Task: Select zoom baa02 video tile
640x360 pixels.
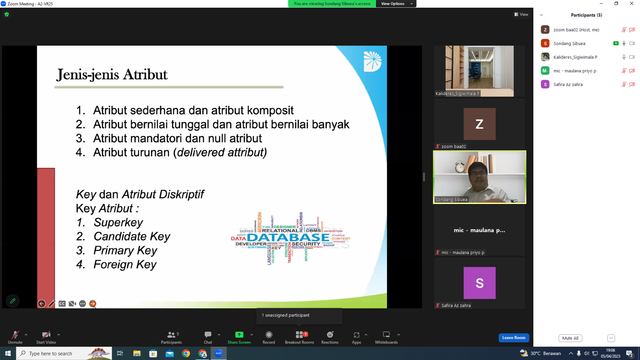Action: (480, 124)
